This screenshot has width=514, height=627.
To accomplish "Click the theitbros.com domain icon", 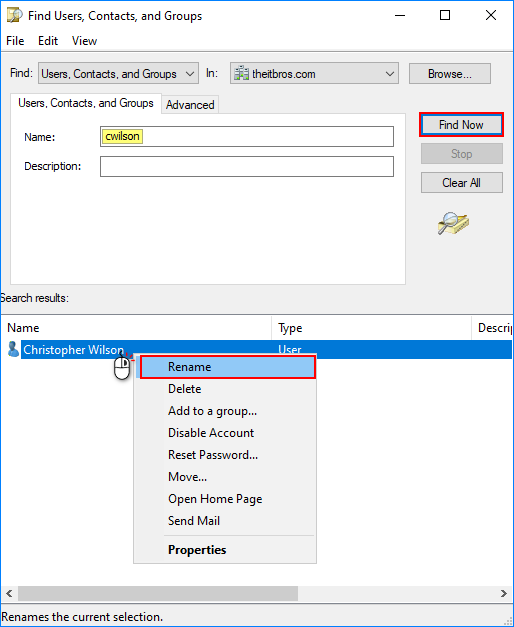I will pyautogui.click(x=241, y=74).
